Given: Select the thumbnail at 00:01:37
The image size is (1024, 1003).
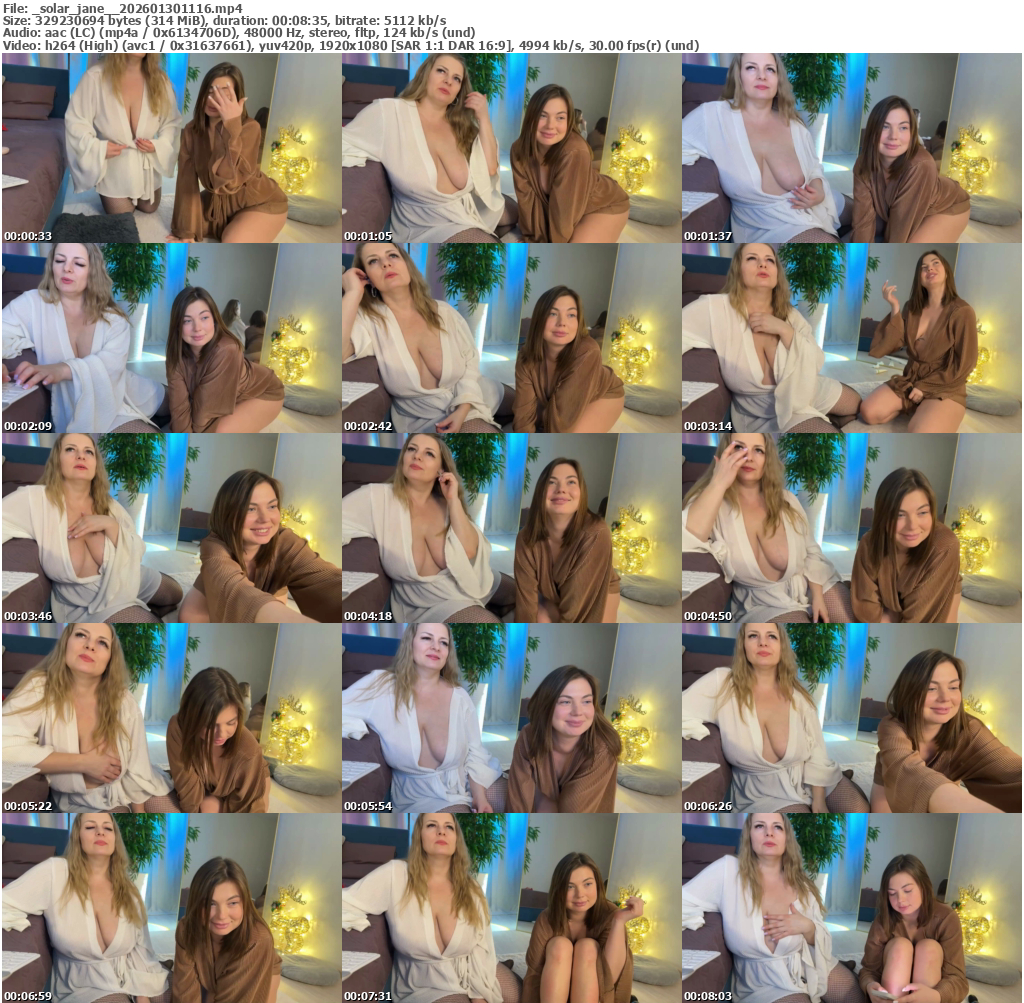Looking at the screenshot, I should coord(852,148).
